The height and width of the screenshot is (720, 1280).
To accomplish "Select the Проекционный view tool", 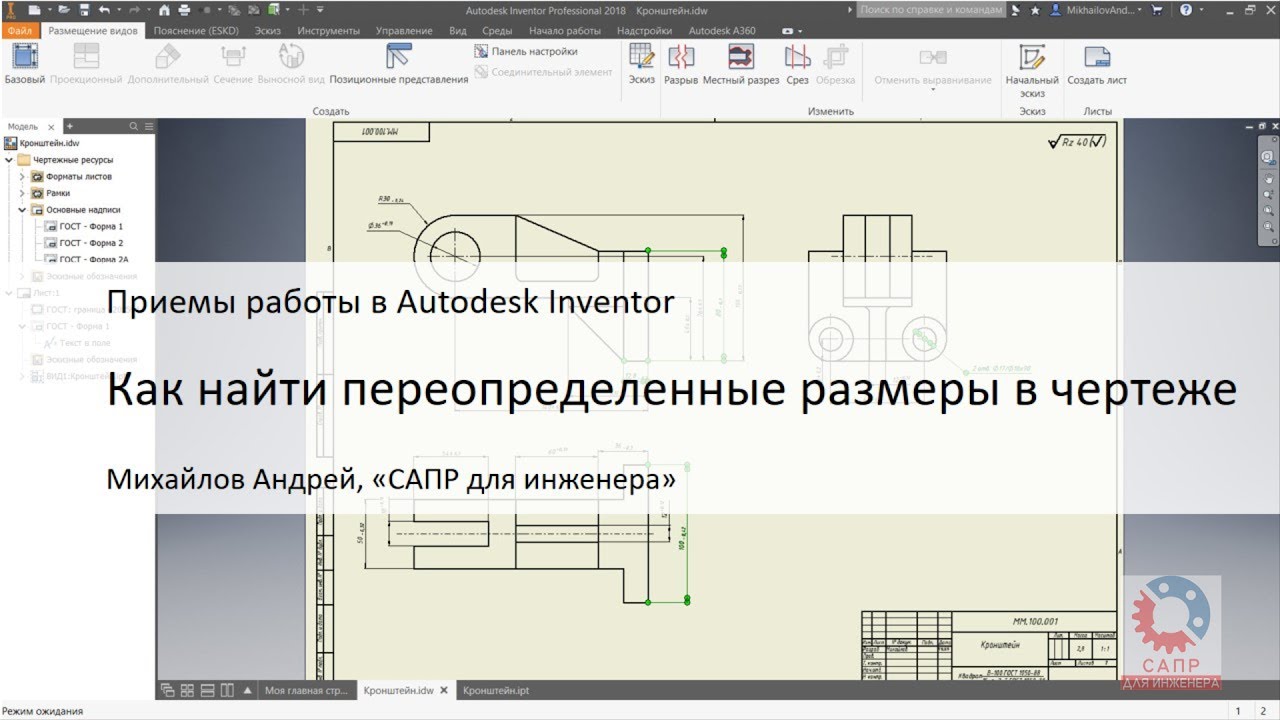I will 86,63.
